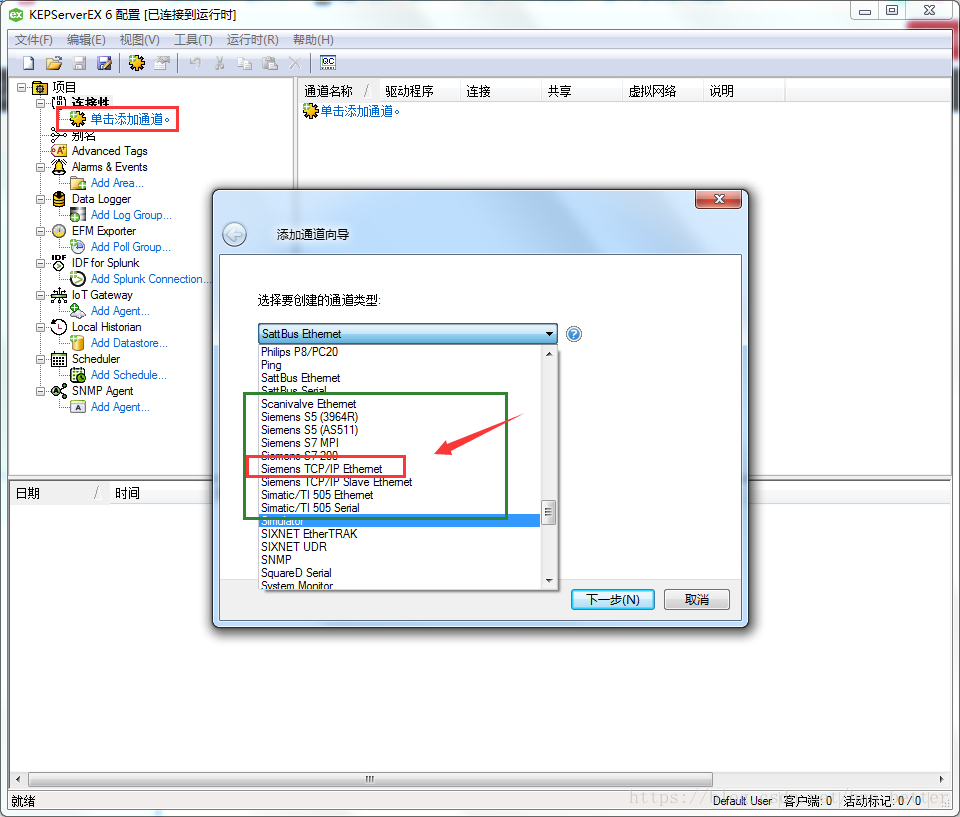Click the Scheduler calendar icon
960x817 pixels.
coord(59,359)
